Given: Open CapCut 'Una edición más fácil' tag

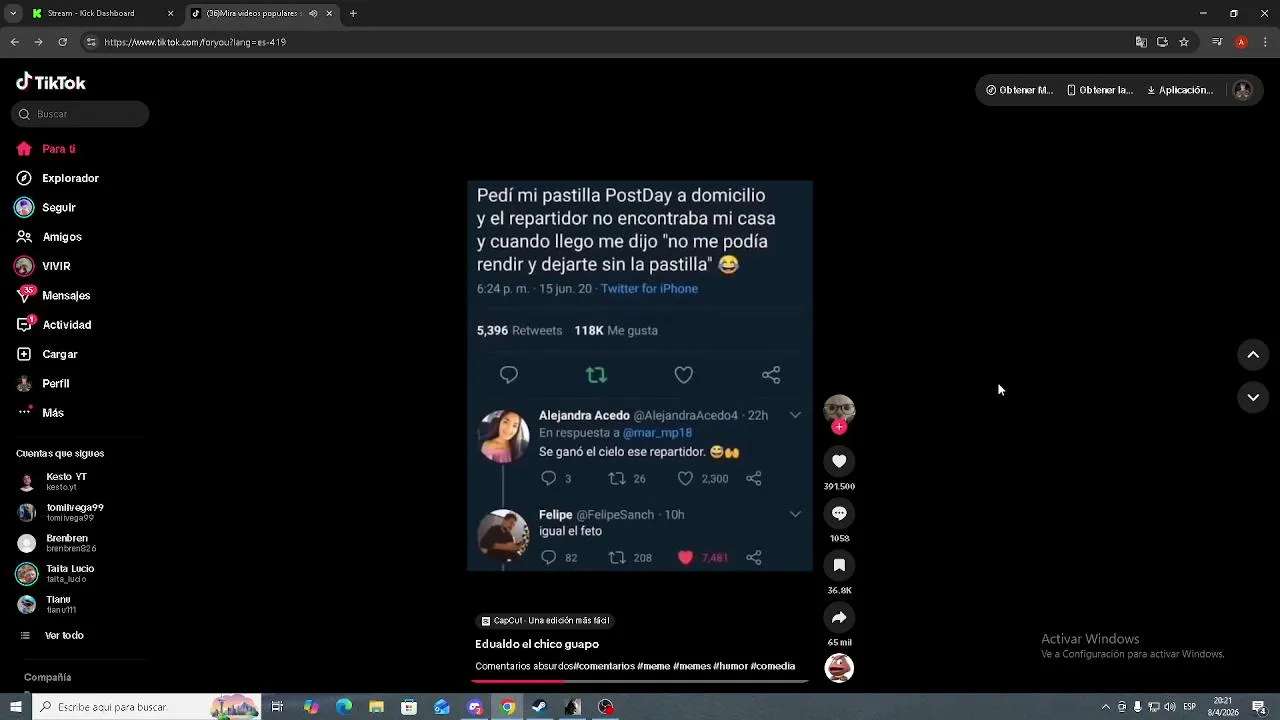Looking at the screenshot, I should point(545,620).
